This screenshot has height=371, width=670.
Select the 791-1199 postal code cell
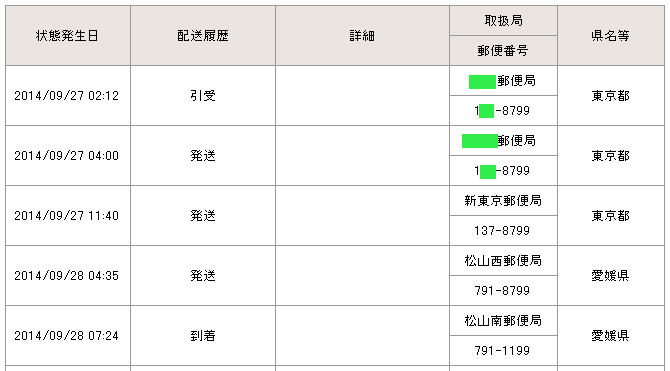pyautogui.click(x=503, y=350)
